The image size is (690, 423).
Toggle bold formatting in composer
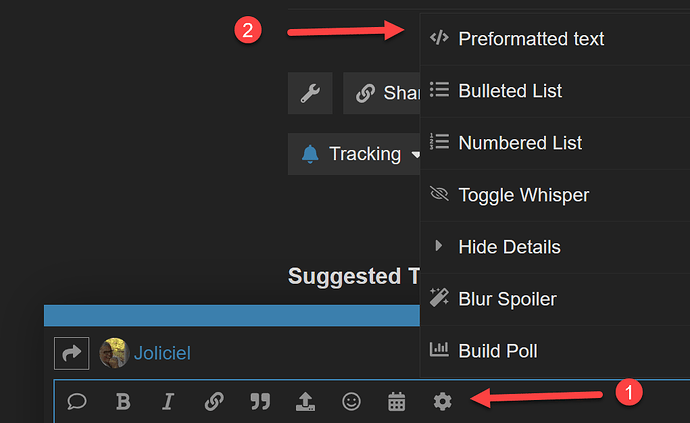[124, 401]
